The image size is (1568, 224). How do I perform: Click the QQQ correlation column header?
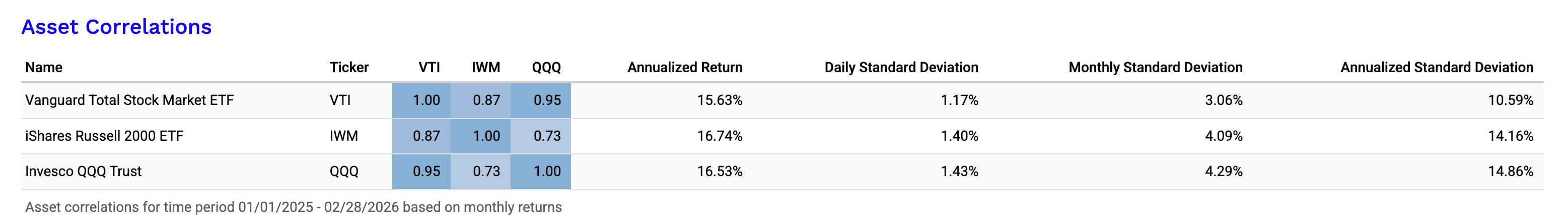point(546,67)
